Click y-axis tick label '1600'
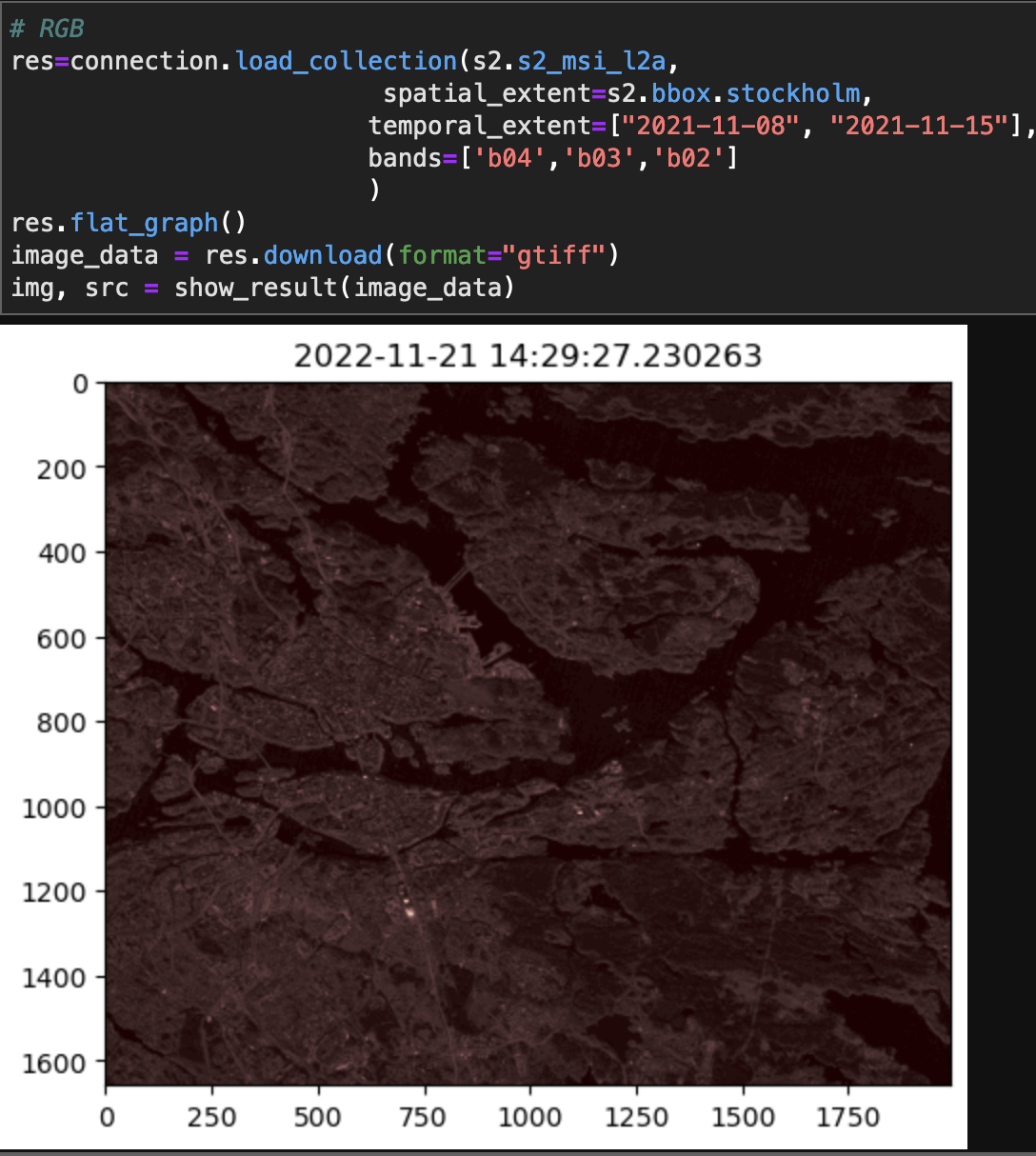The height and width of the screenshot is (1156, 1036). click(56, 1063)
